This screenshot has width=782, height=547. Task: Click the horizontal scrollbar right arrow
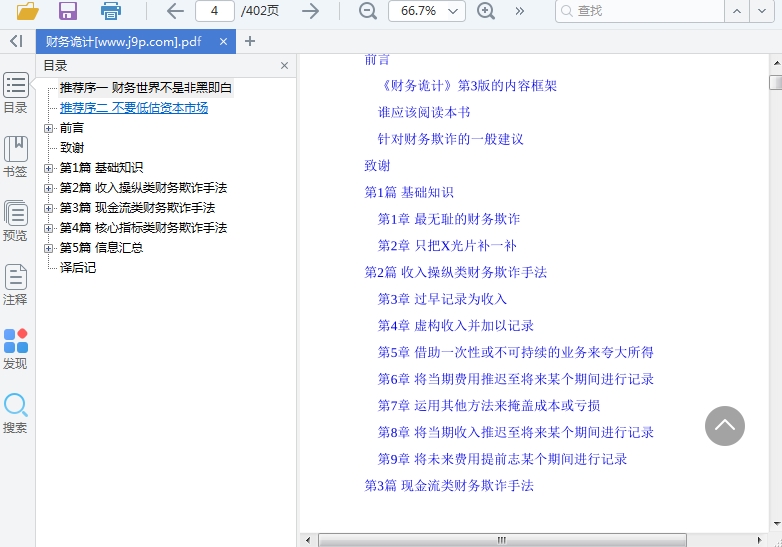760,540
